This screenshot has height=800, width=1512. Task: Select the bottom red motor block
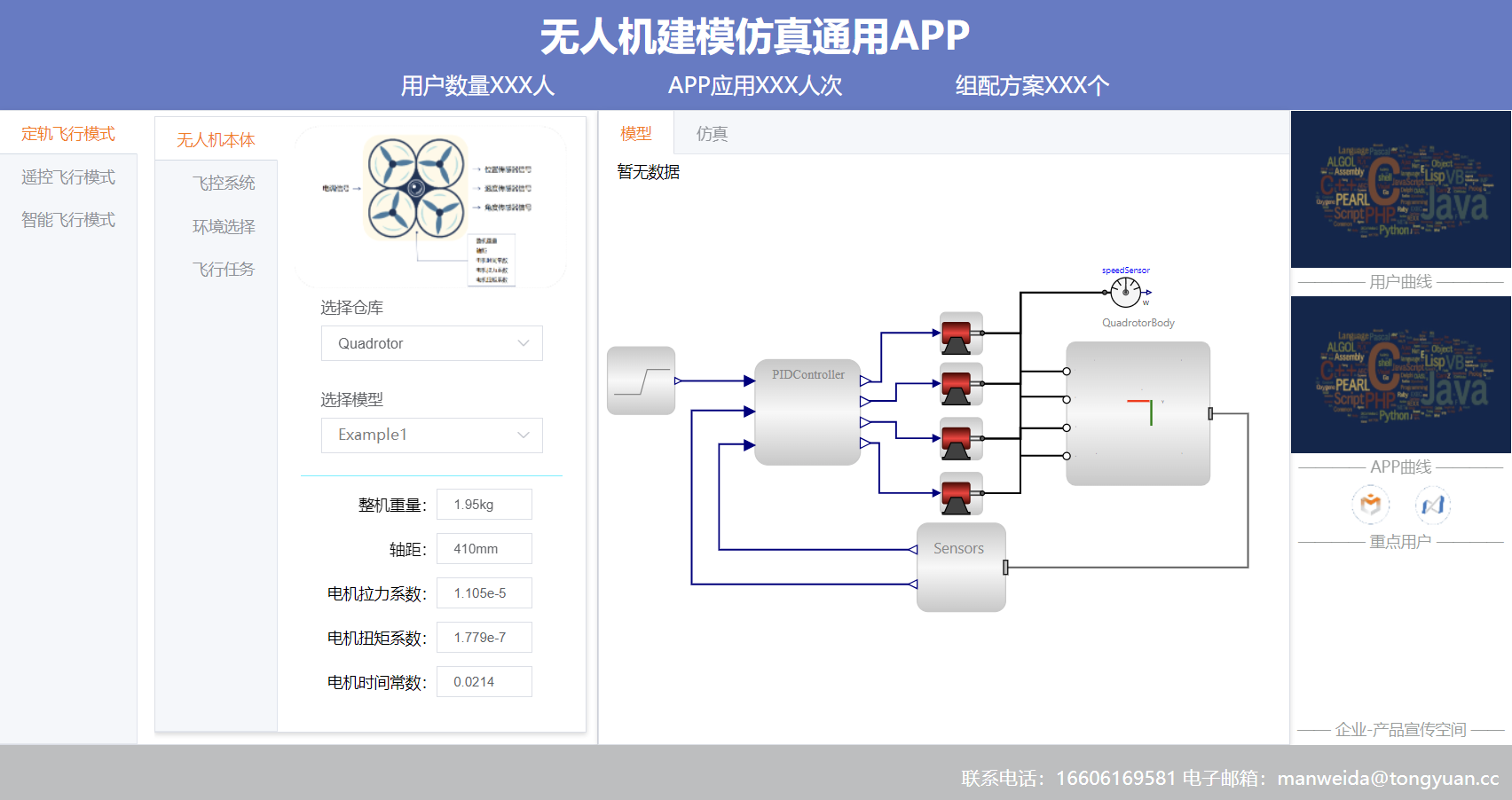(962, 493)
